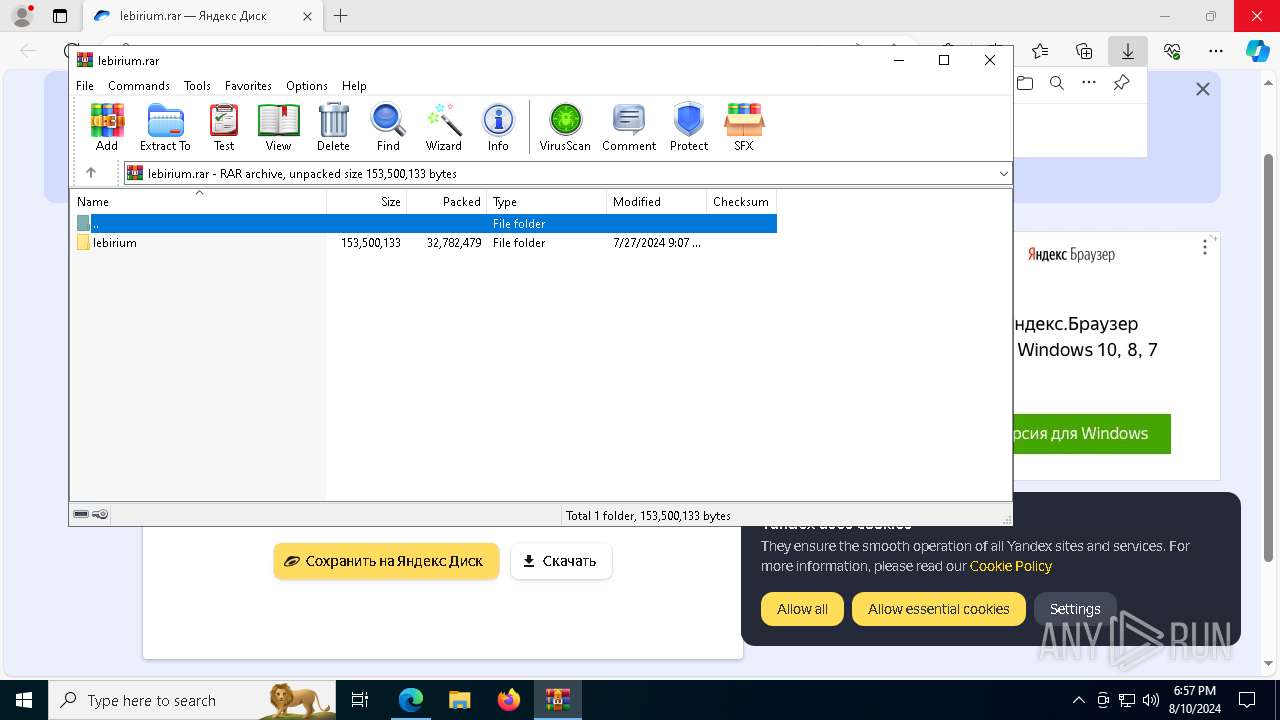Open File Explorer from the taskbar

(459, 700)
